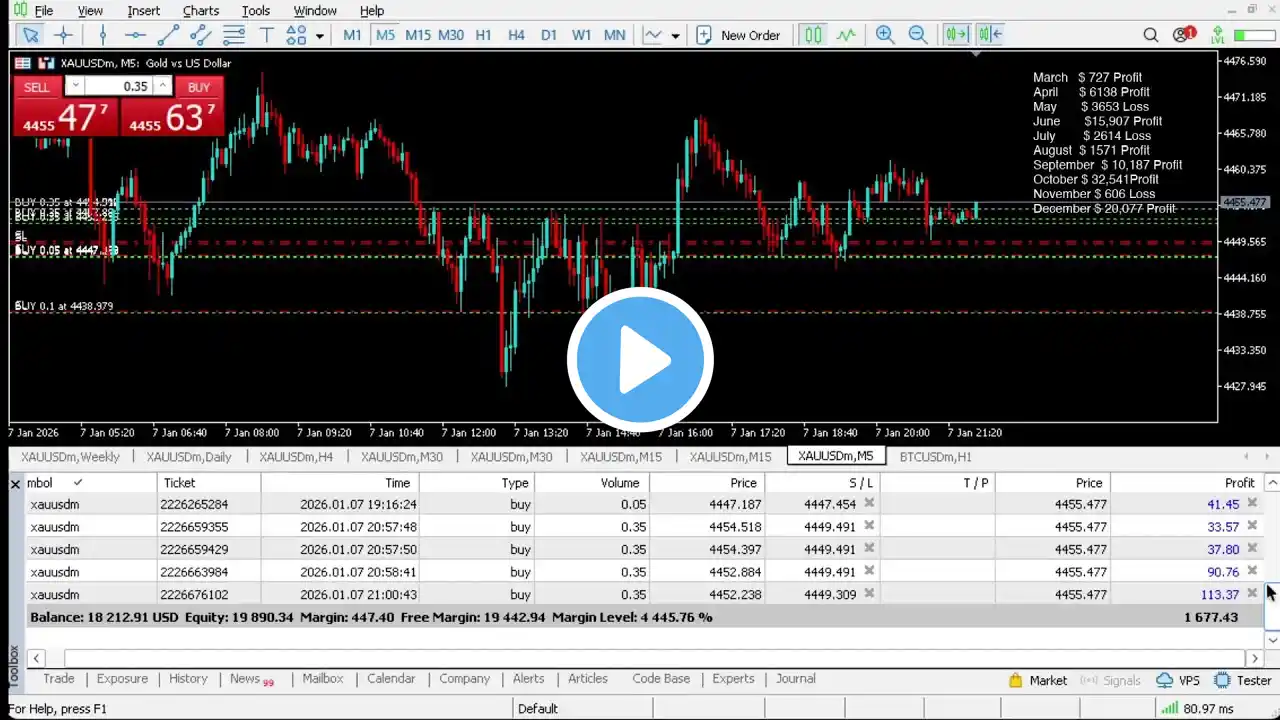This screenshot has height=720, width=1280.
Task: Switch chart to M1 timeframe
Action: (352, 35)
